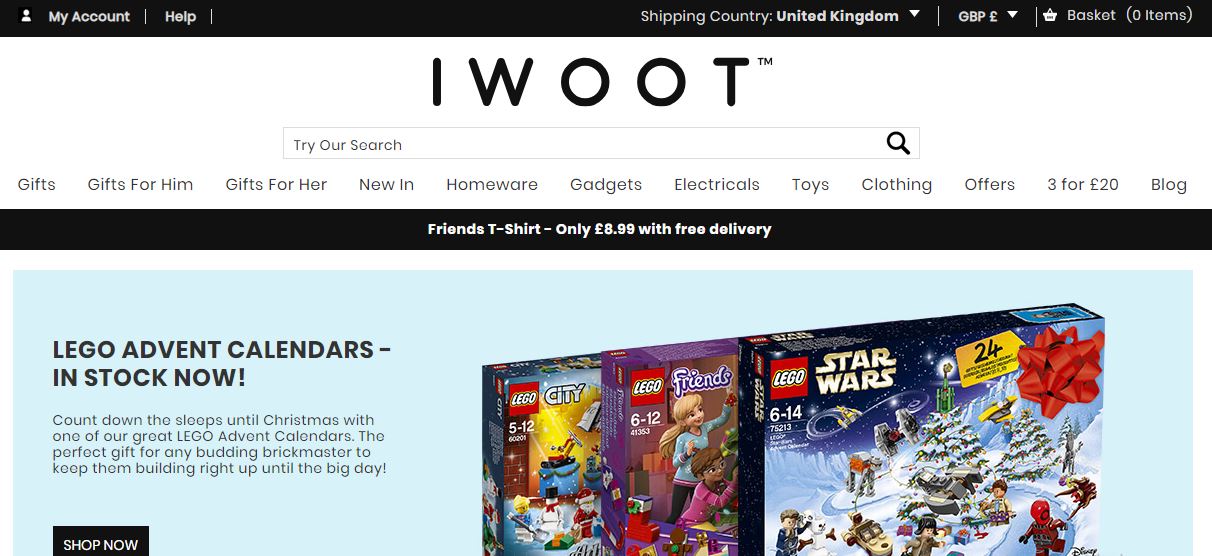The image size is (1212, 556).
Task: Expand the Shipping Country dropdown arrow
Action: pos(914,15)
